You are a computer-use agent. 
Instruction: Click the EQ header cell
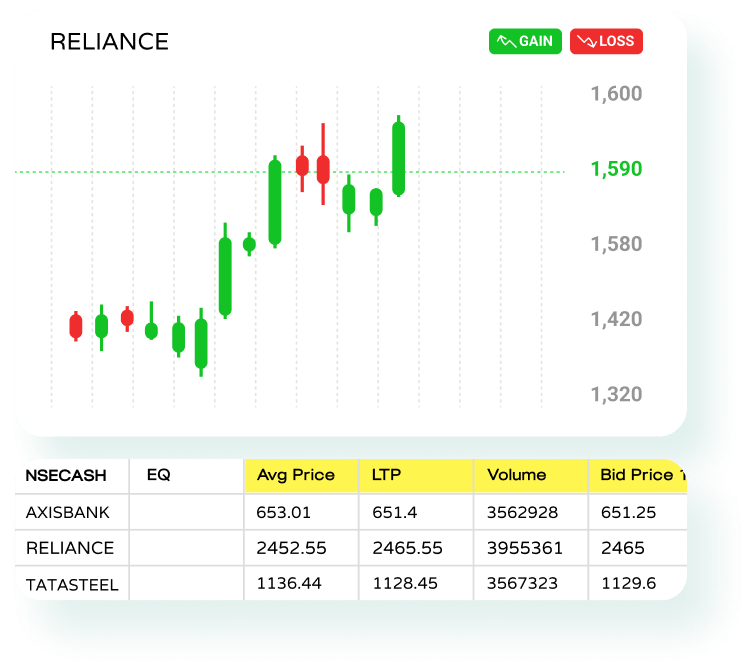159,475
